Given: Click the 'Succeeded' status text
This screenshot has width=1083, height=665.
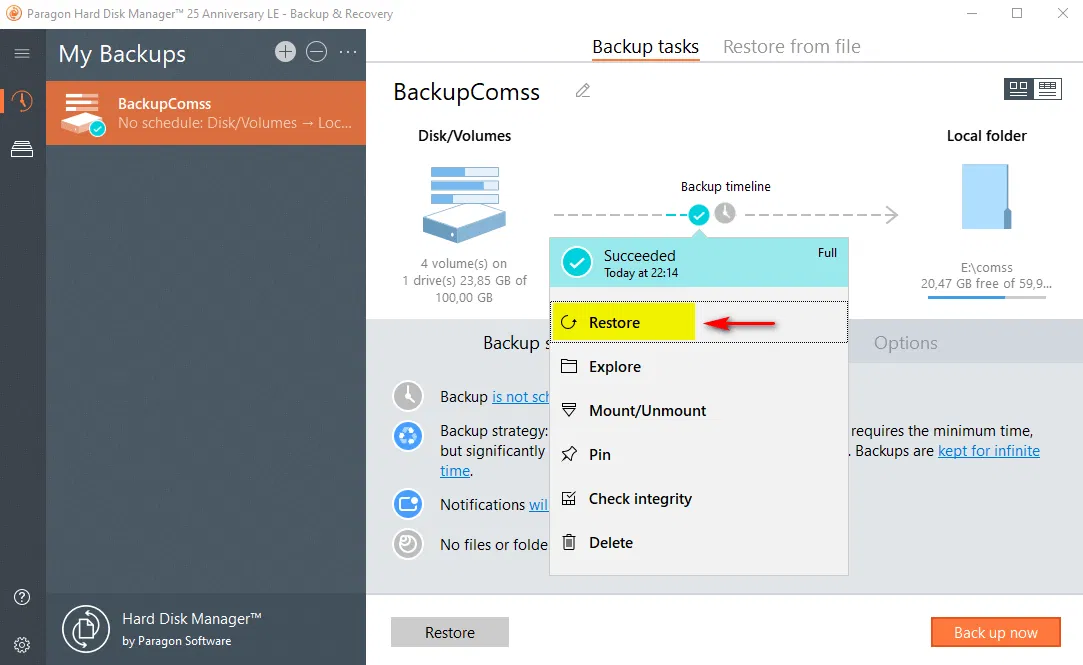Looking at the screenshot, I should tap(640, 256).
